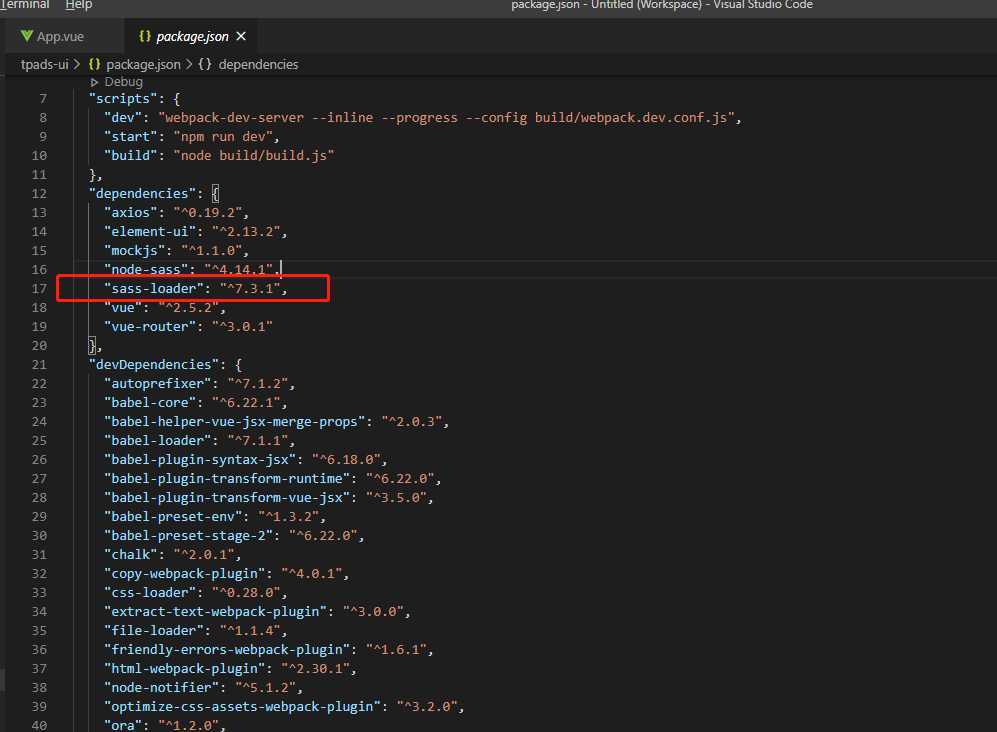Click the "npm run dev" value

(x=223, y=137)
